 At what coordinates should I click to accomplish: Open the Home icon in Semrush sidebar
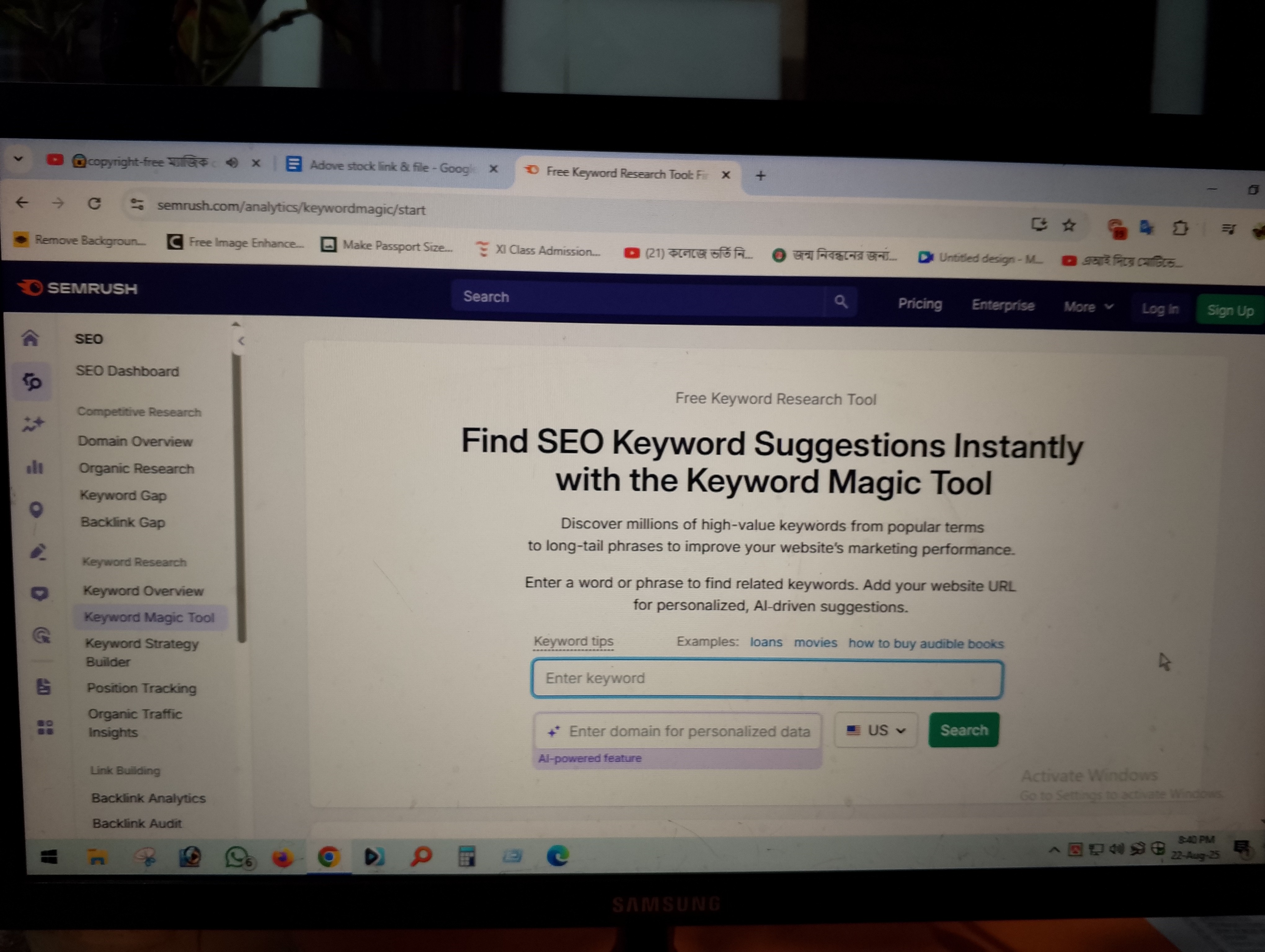tap(30, 338)
